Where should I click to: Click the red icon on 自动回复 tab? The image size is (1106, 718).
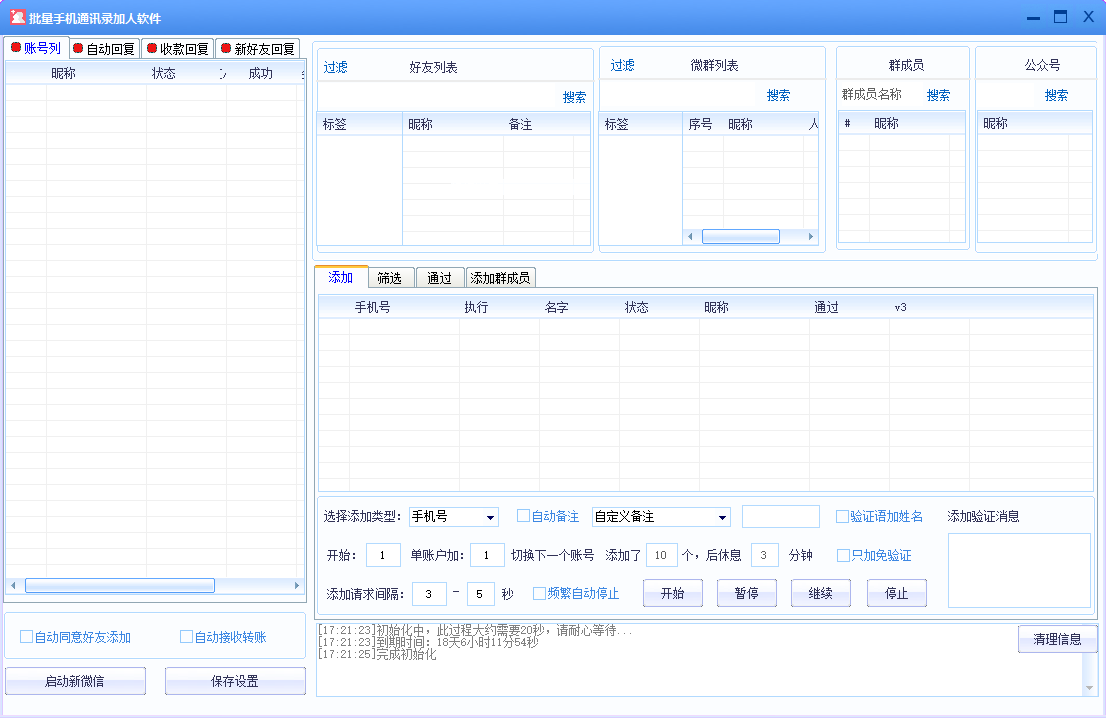(78, 49)
